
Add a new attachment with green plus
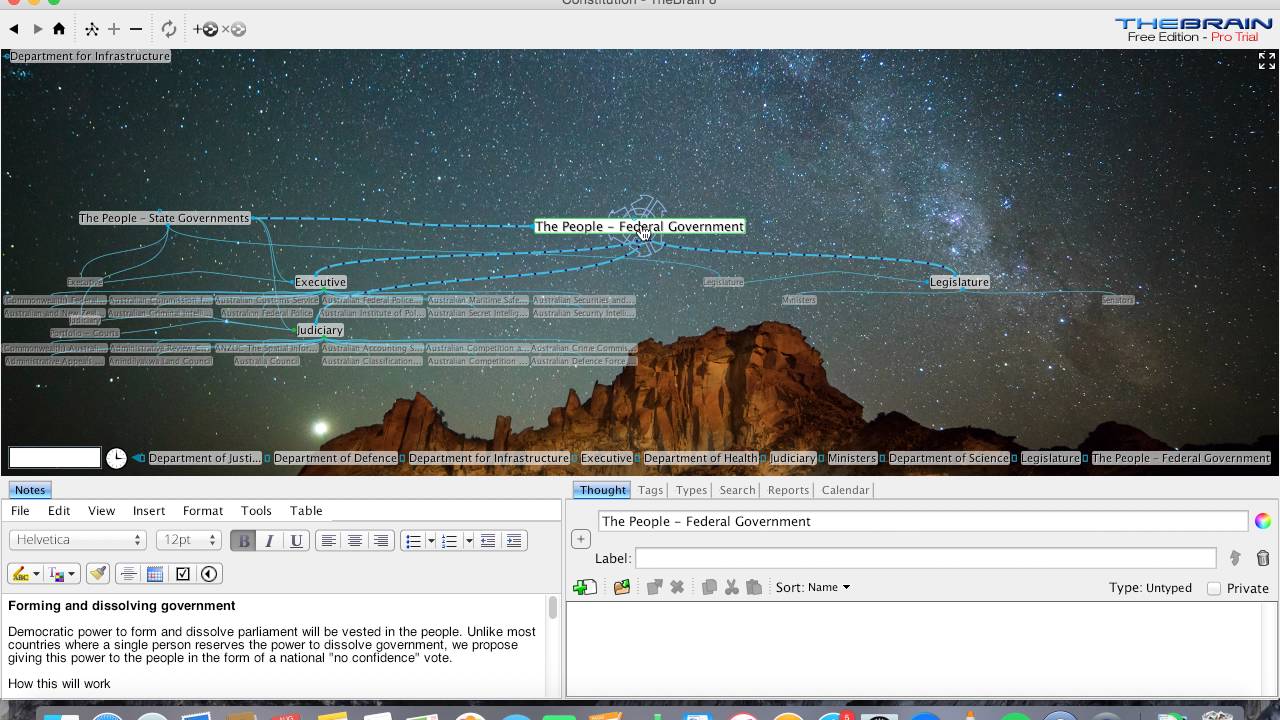pyautogui.click(x=585, y=587)
